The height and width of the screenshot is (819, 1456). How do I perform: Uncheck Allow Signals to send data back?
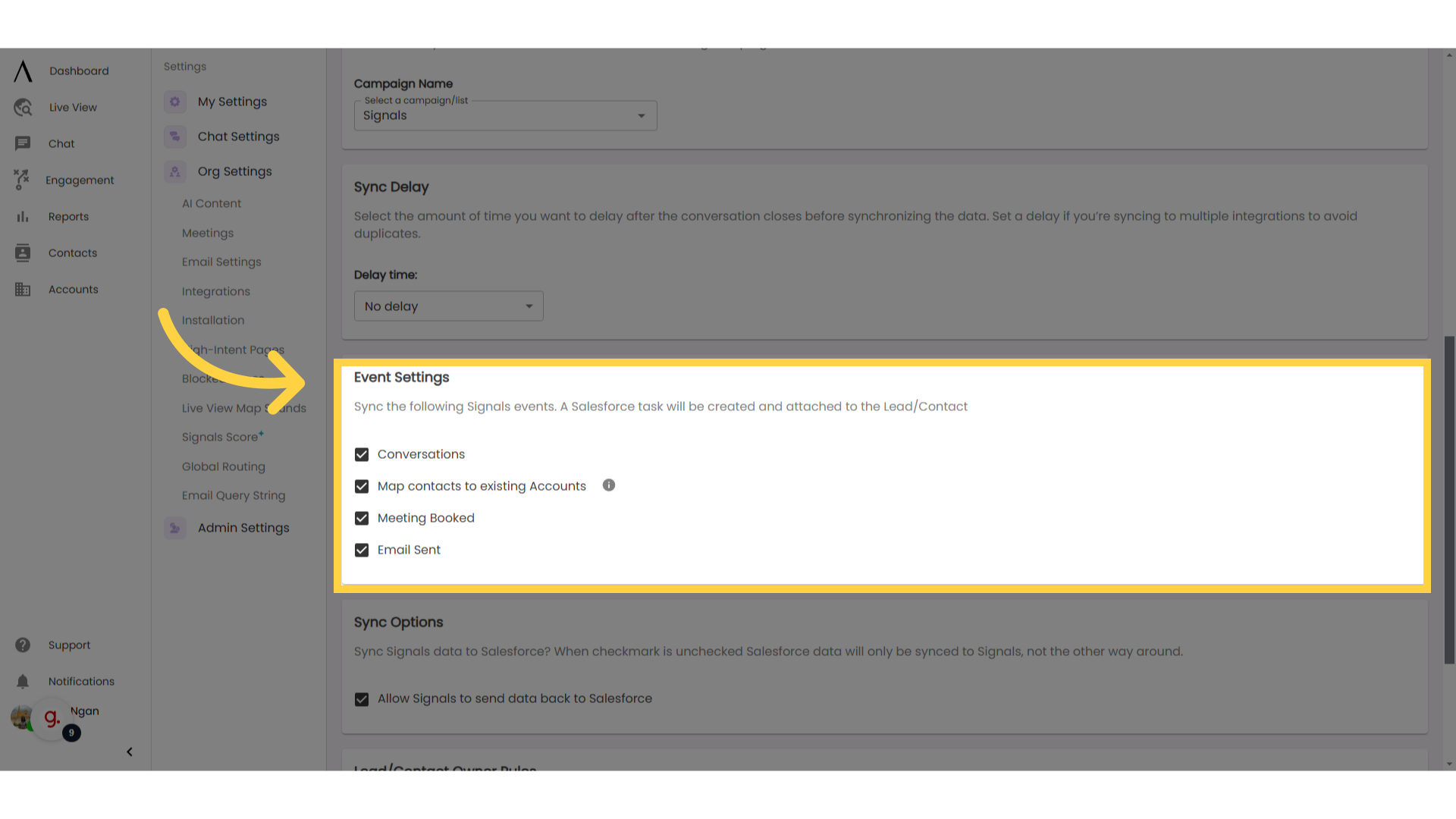[362, 698]
